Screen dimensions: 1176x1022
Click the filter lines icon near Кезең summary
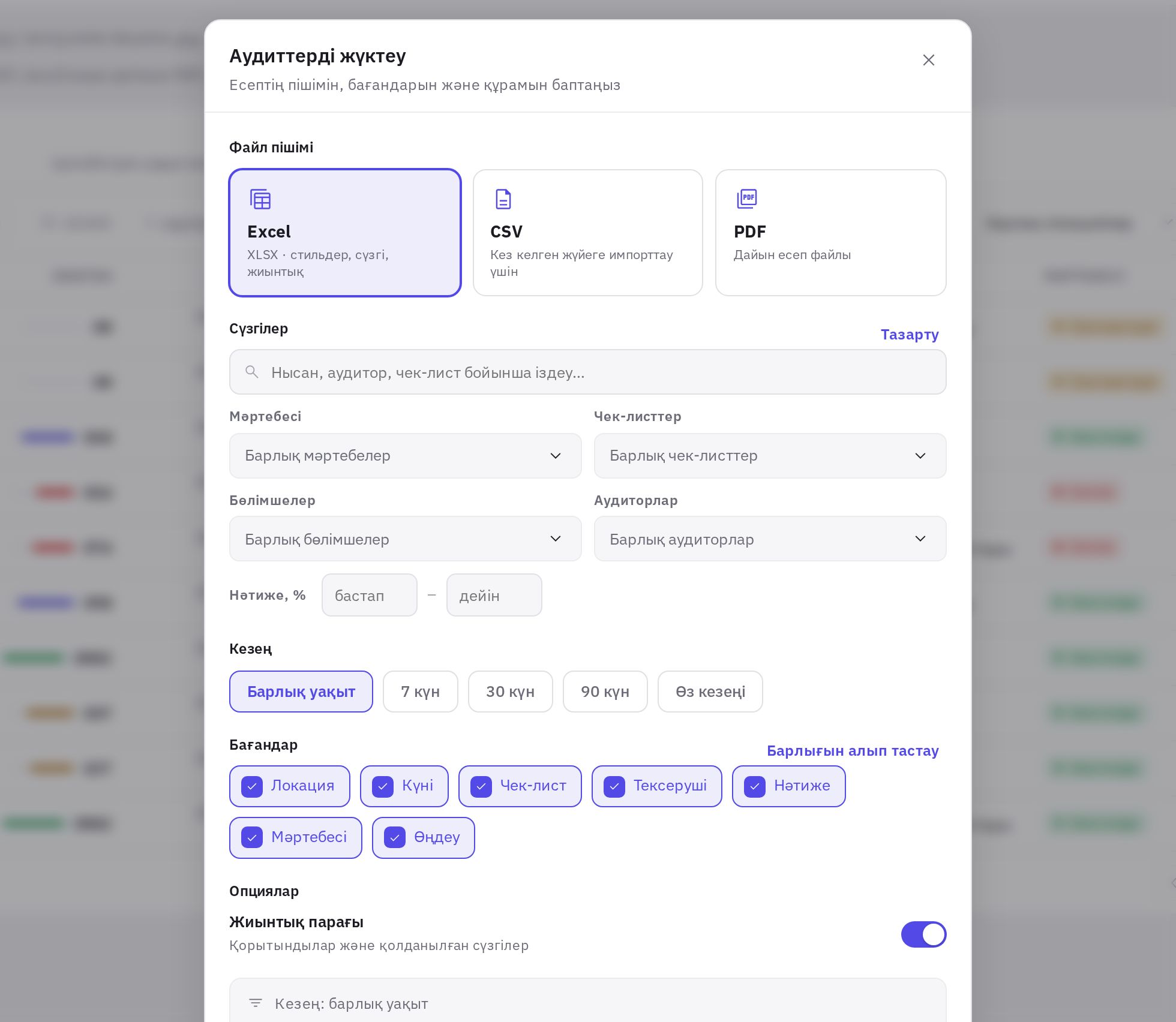click(x=256, y=1003)
